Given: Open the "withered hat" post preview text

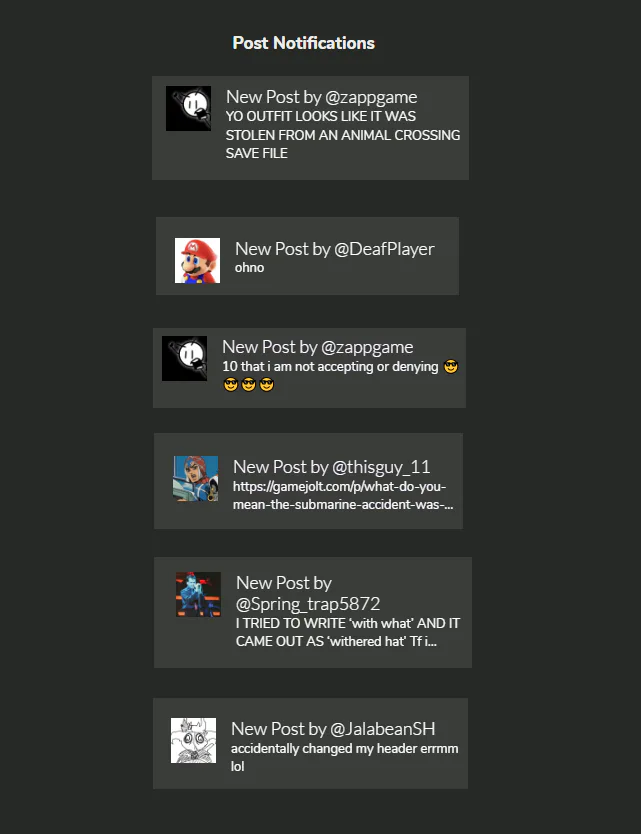Looking at the screenshot, I should tap(348, 632).
